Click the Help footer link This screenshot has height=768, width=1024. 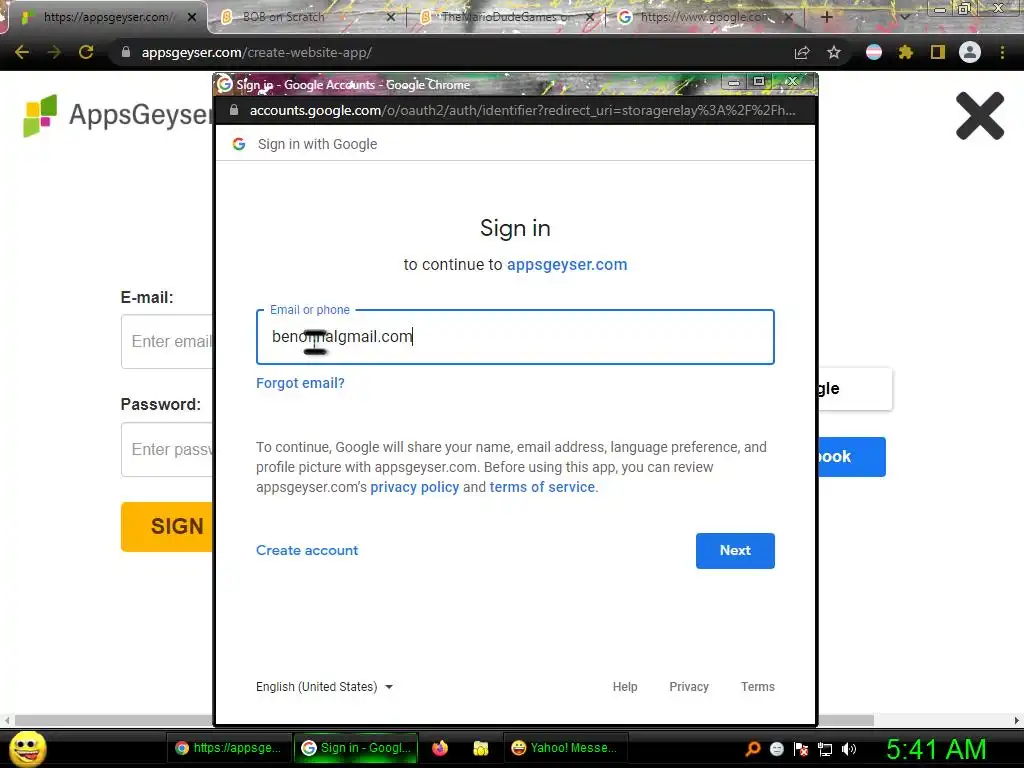tap(625, 686)
